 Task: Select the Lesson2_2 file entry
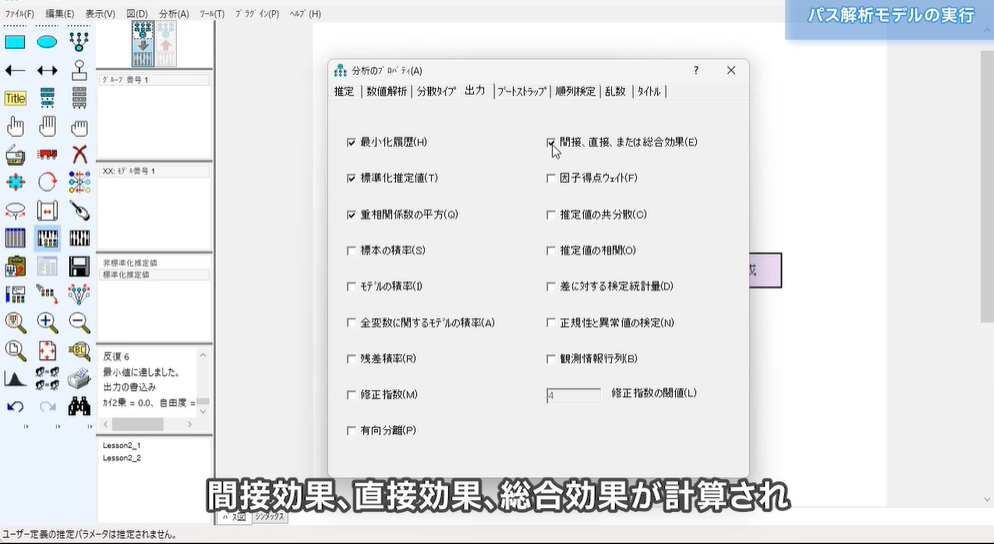122,458
